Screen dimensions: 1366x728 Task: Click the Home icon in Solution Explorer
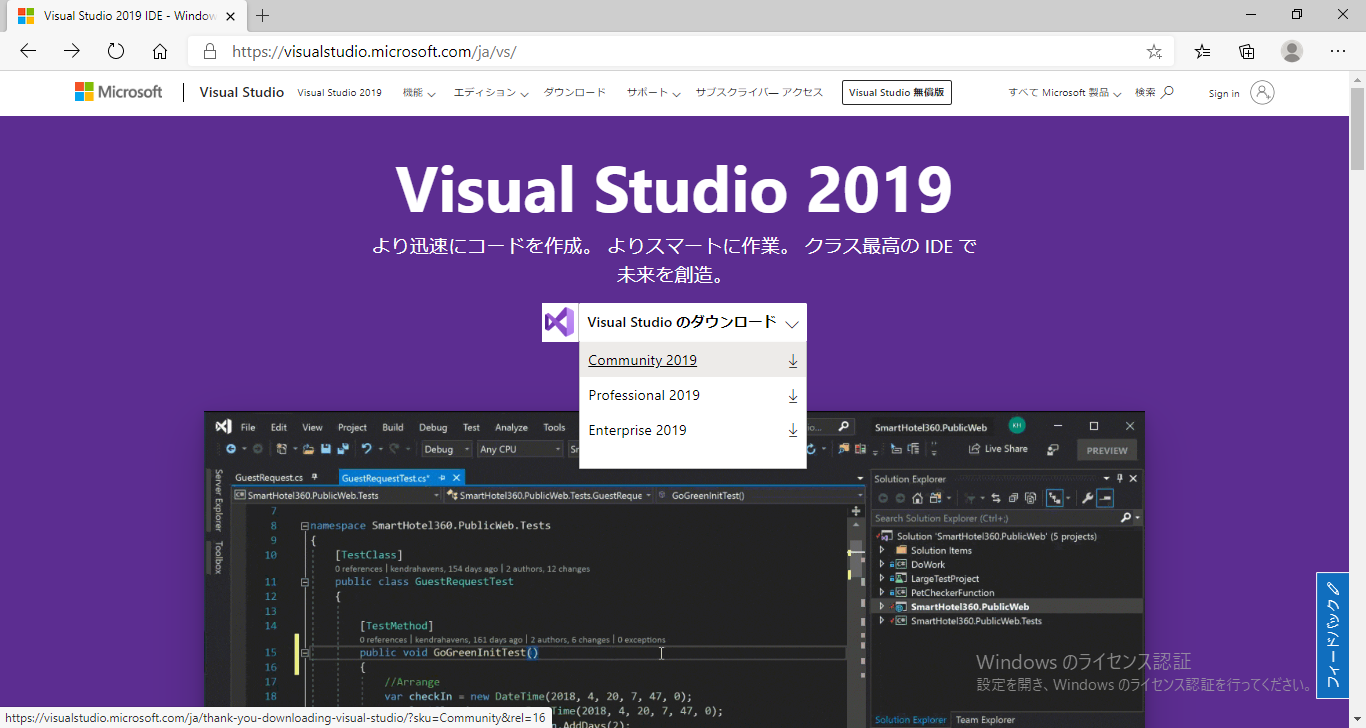(x=917, y=499)
